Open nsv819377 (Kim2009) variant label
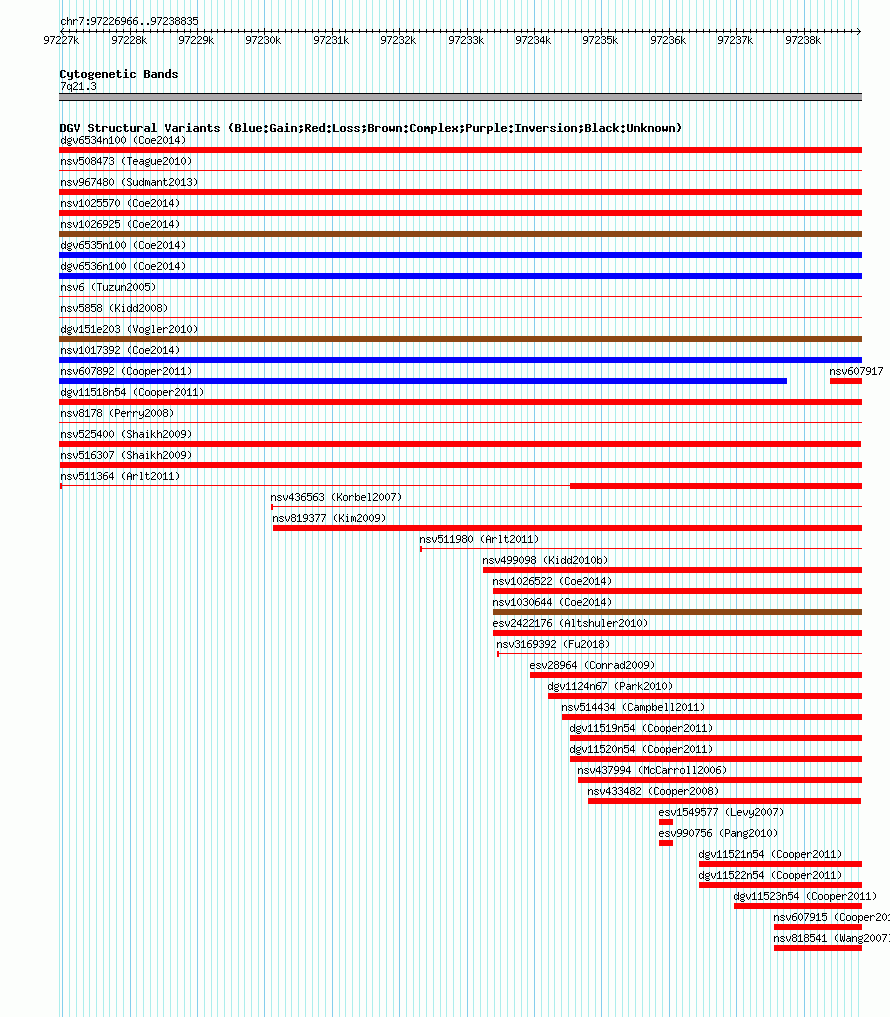890x1017 pixels. pos(329,518)
